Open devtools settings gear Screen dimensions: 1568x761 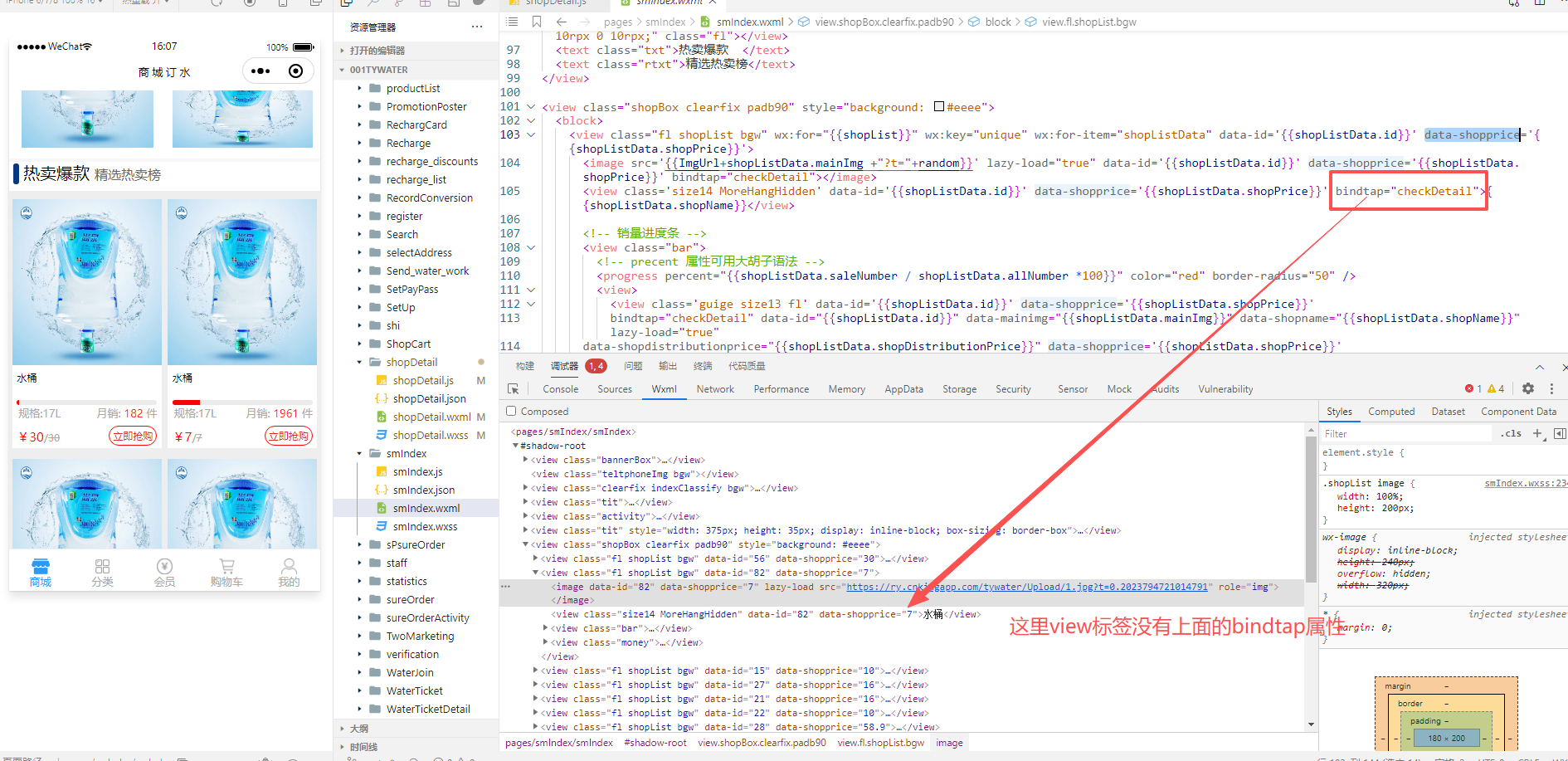coord(1528,388)
